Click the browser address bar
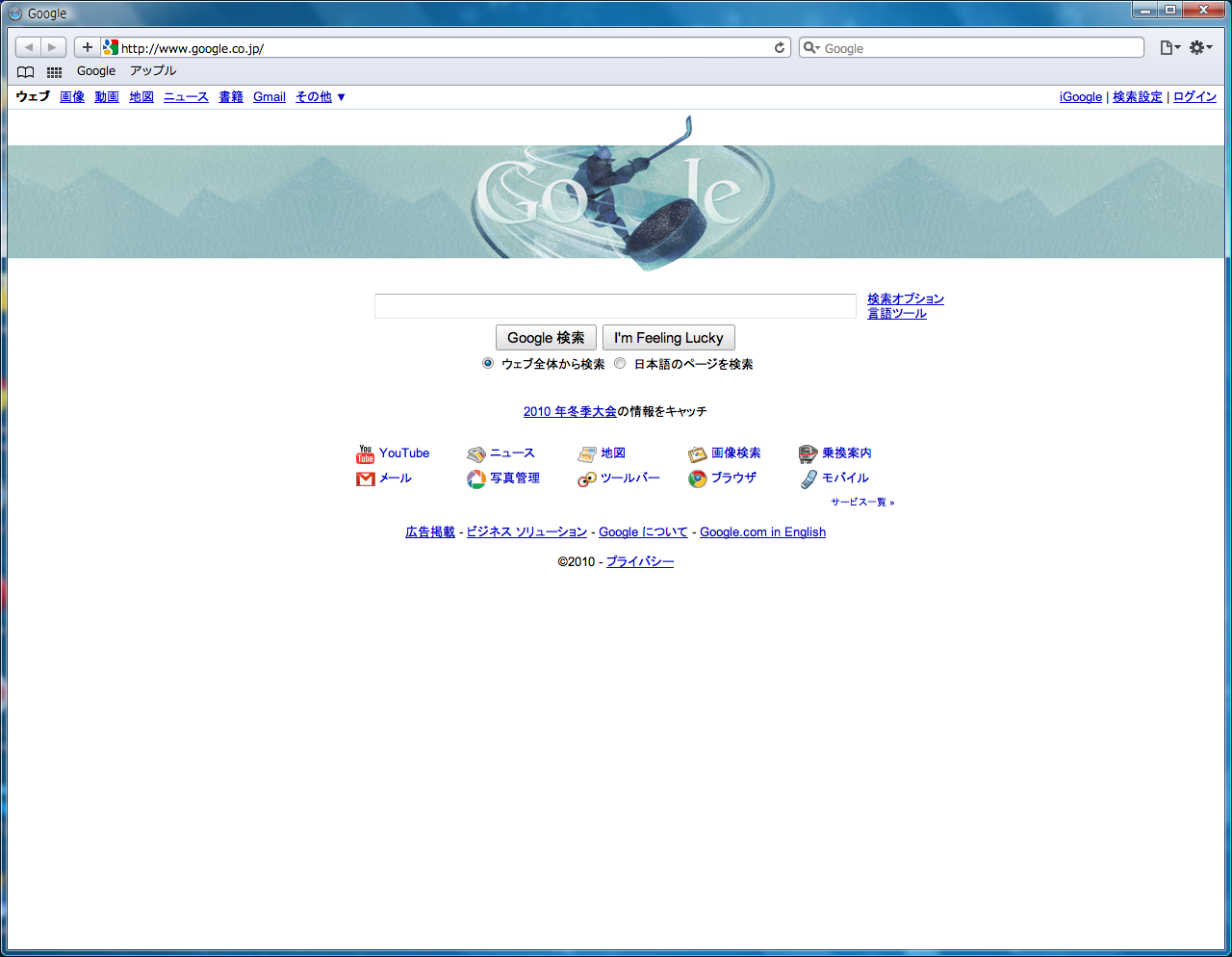Image resolution: width=1232 pixels, height=957 pixels. click(x=445, y=47)
